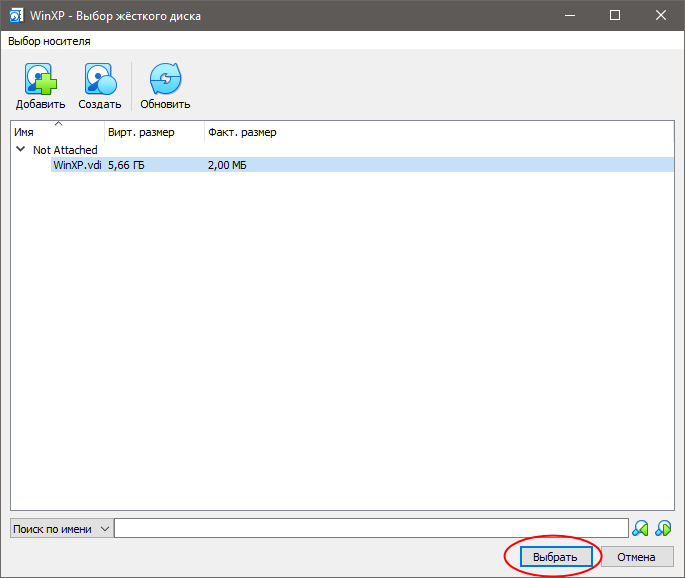Minimize the disk selection window

click(x=570, y=15)
